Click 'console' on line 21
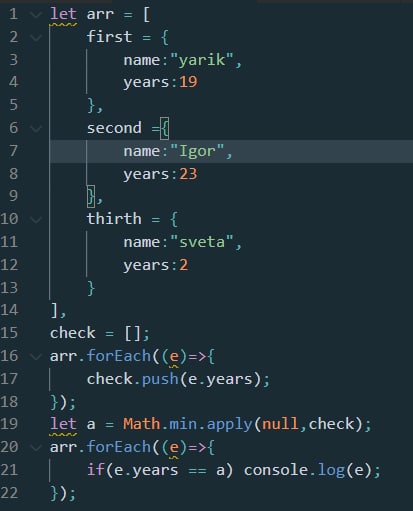This screenshot has height=511, width=413. pos(276,470)
